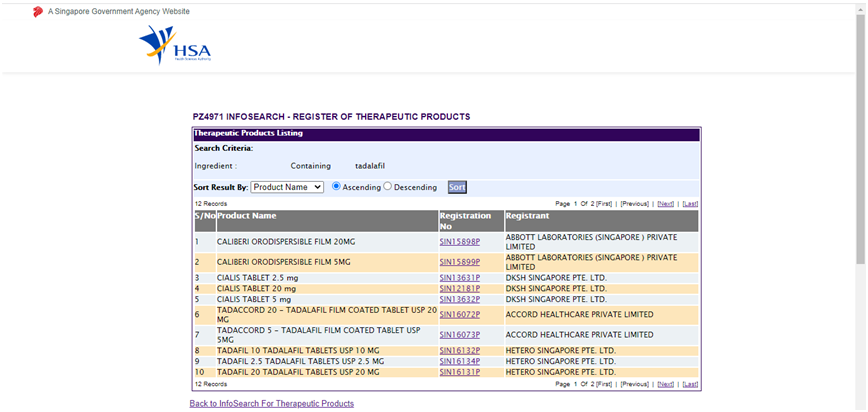Open registration SIN16134P
This screenshot has height=412, width=868.
click(459, 361)
